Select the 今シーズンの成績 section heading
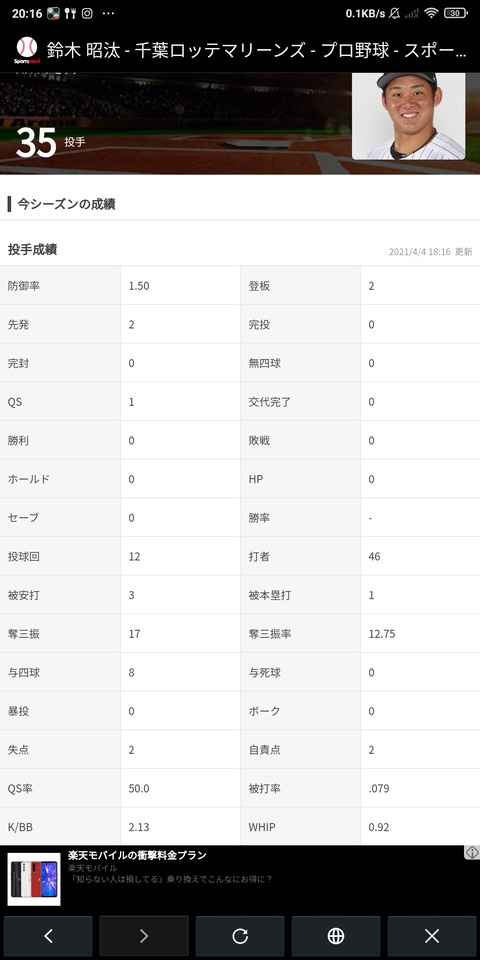The width and height of the screenshot is (480, 960). 66,204
